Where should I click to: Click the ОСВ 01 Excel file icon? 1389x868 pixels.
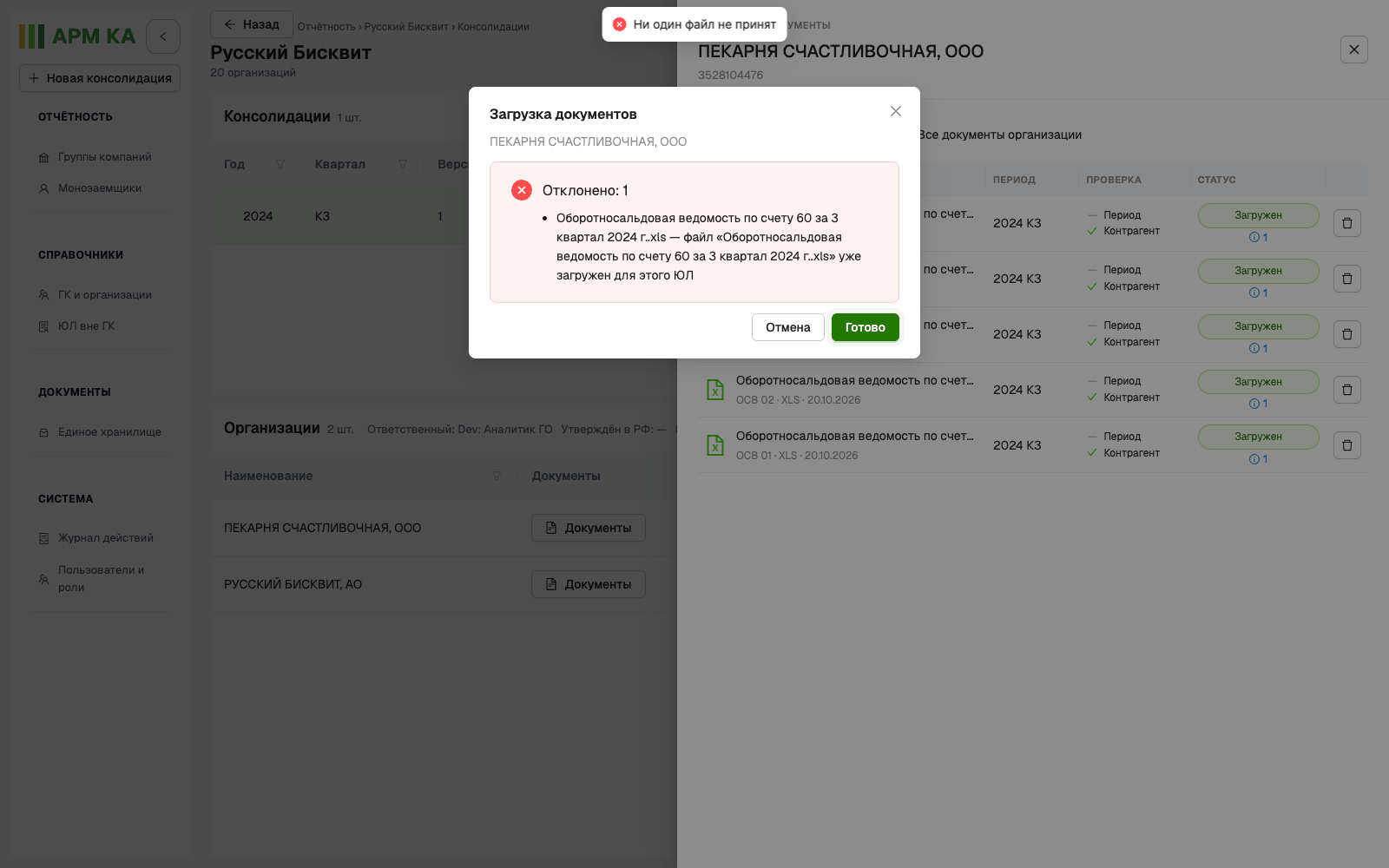click(x=715, y=445)
